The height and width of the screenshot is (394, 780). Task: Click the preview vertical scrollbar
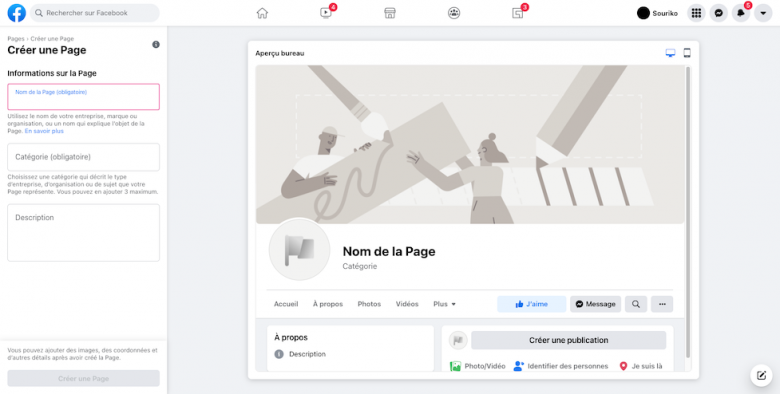coord(688,211)
